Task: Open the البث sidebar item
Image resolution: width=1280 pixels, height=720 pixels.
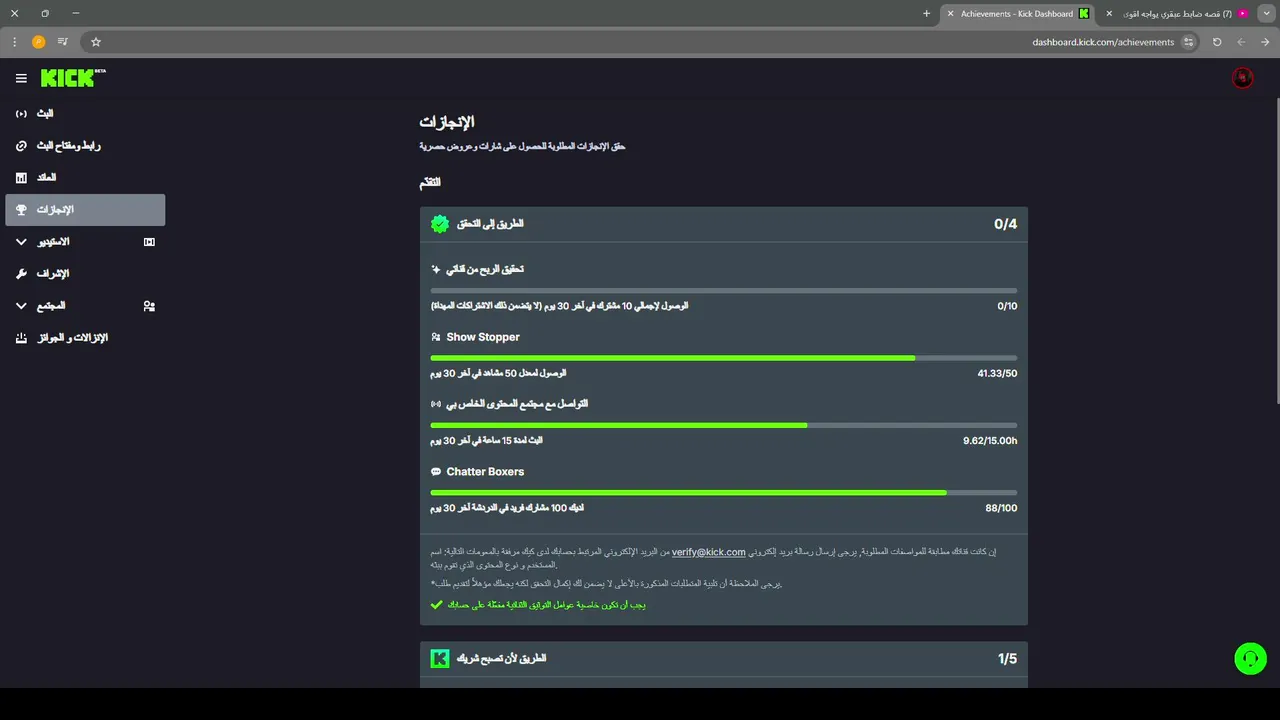Action: 85,114
